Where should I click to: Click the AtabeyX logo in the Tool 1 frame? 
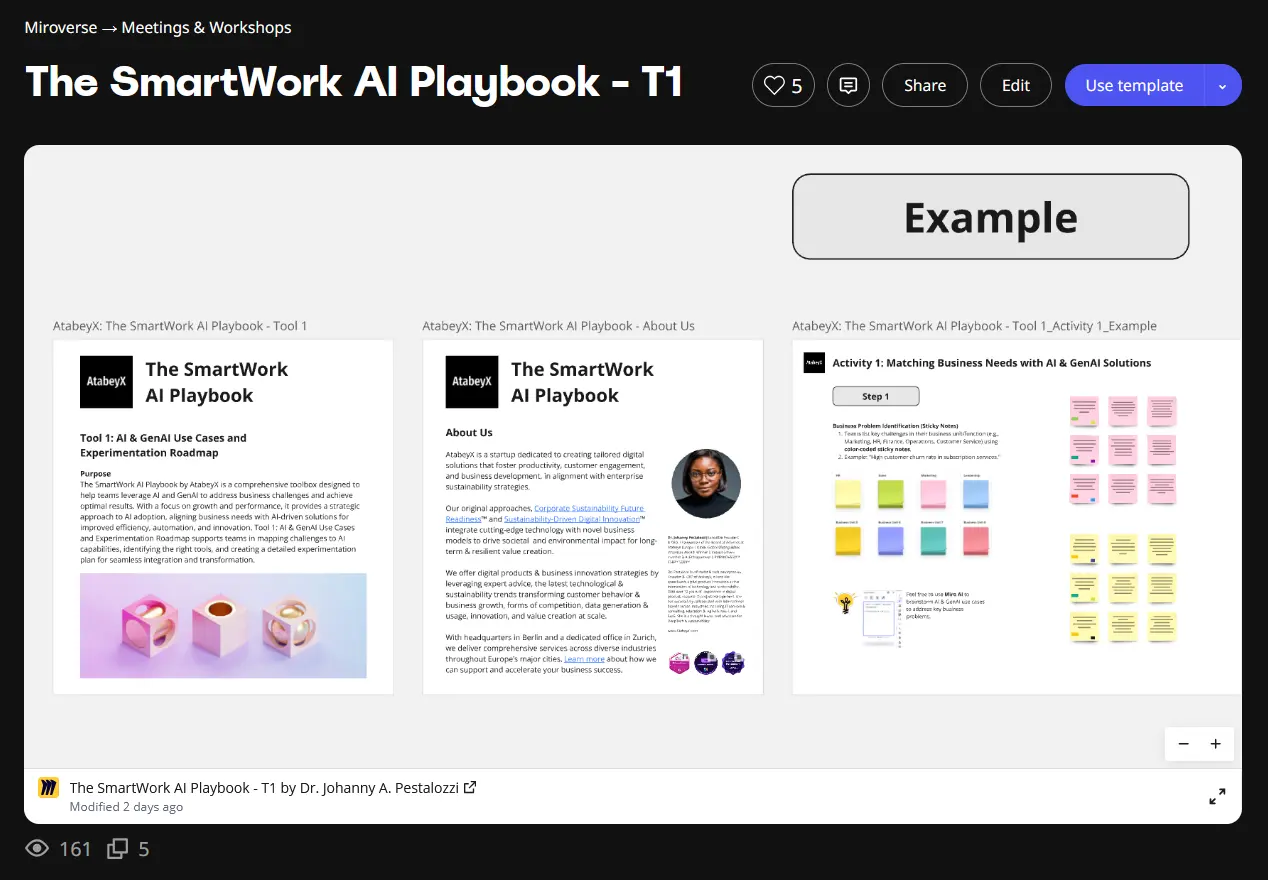[x=106, y=382]
